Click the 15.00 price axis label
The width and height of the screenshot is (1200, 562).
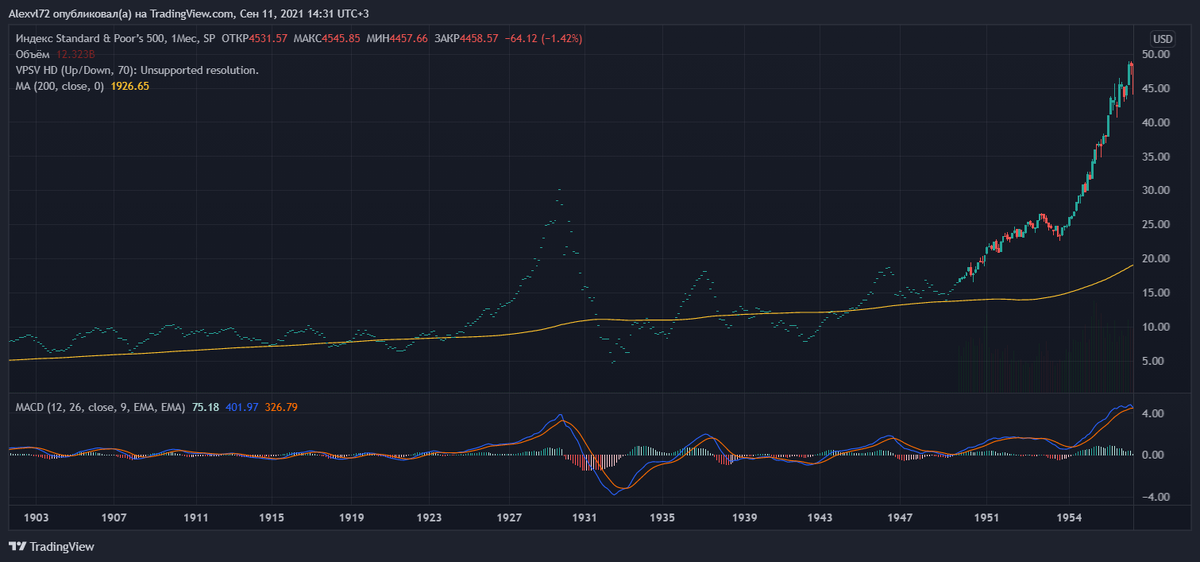[1156, 292]
